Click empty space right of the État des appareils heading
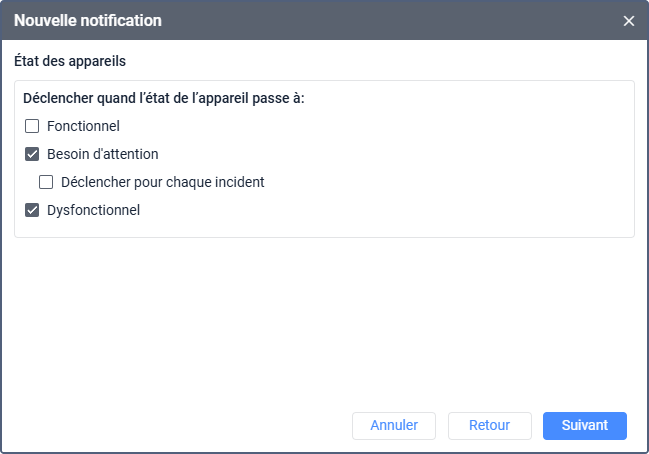649x454 pixels. [x=400, y=61]
